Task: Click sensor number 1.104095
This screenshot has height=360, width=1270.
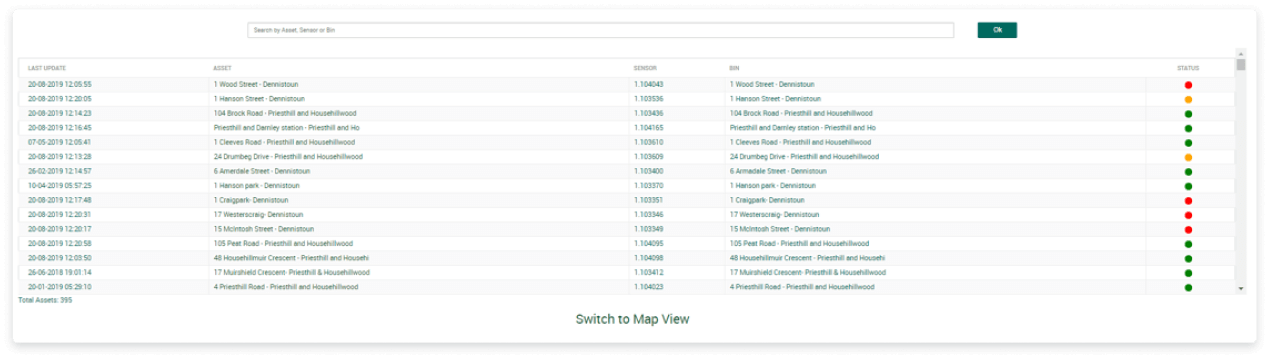Action: tap(649, 243)
